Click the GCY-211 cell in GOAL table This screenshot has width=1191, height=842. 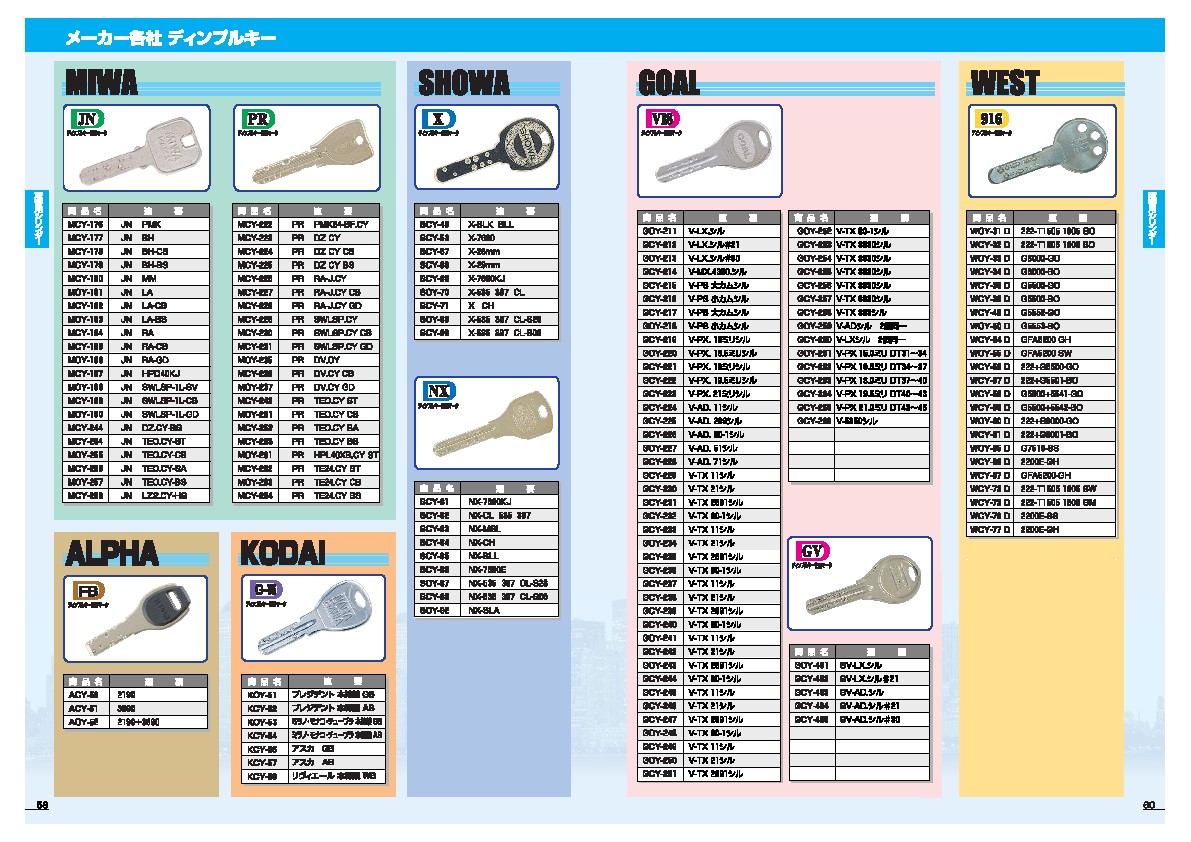tap(660, 231)
